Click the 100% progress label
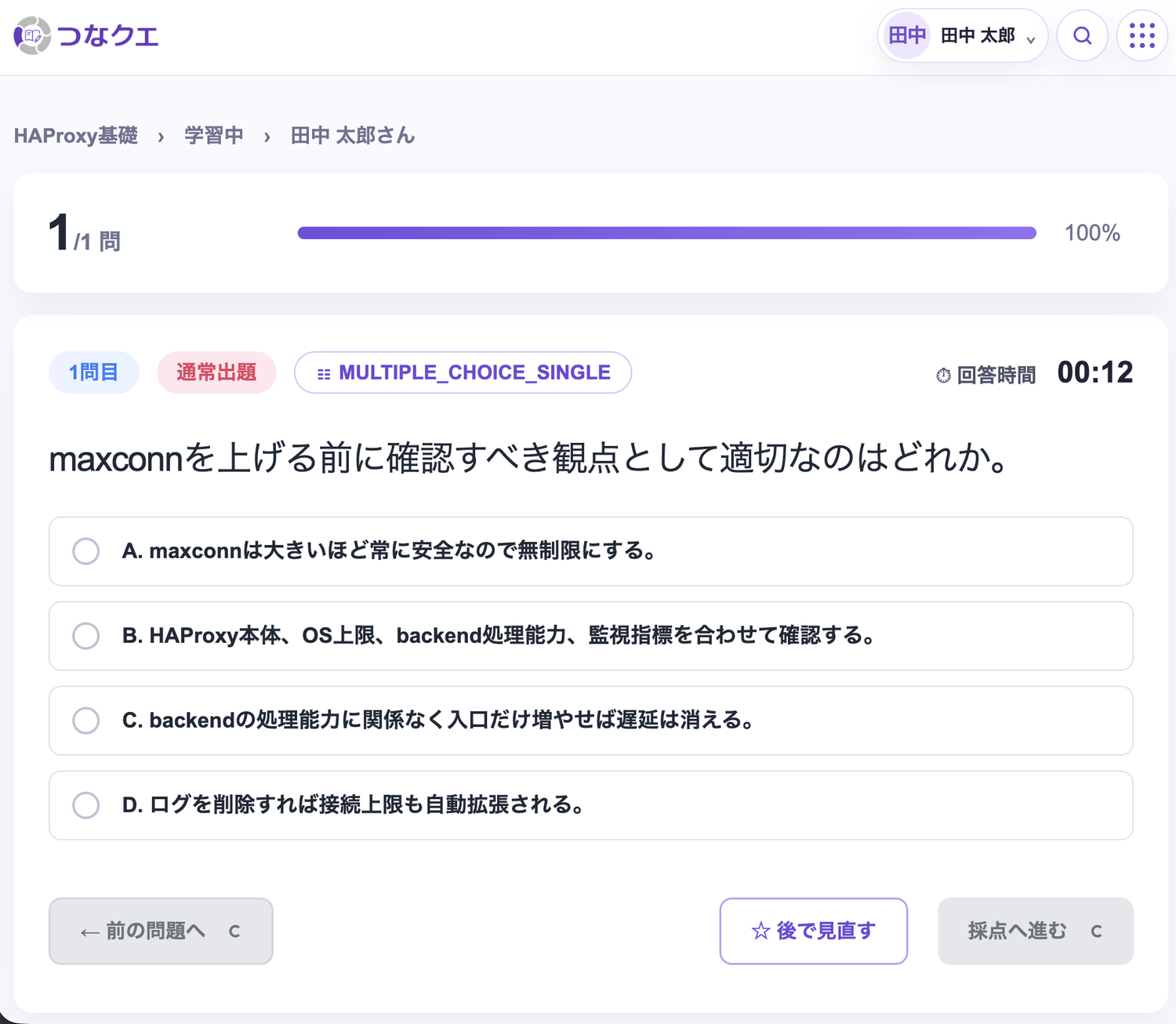The image size is (1176, 1024). pyautogui.click(x=1092, y=233)
